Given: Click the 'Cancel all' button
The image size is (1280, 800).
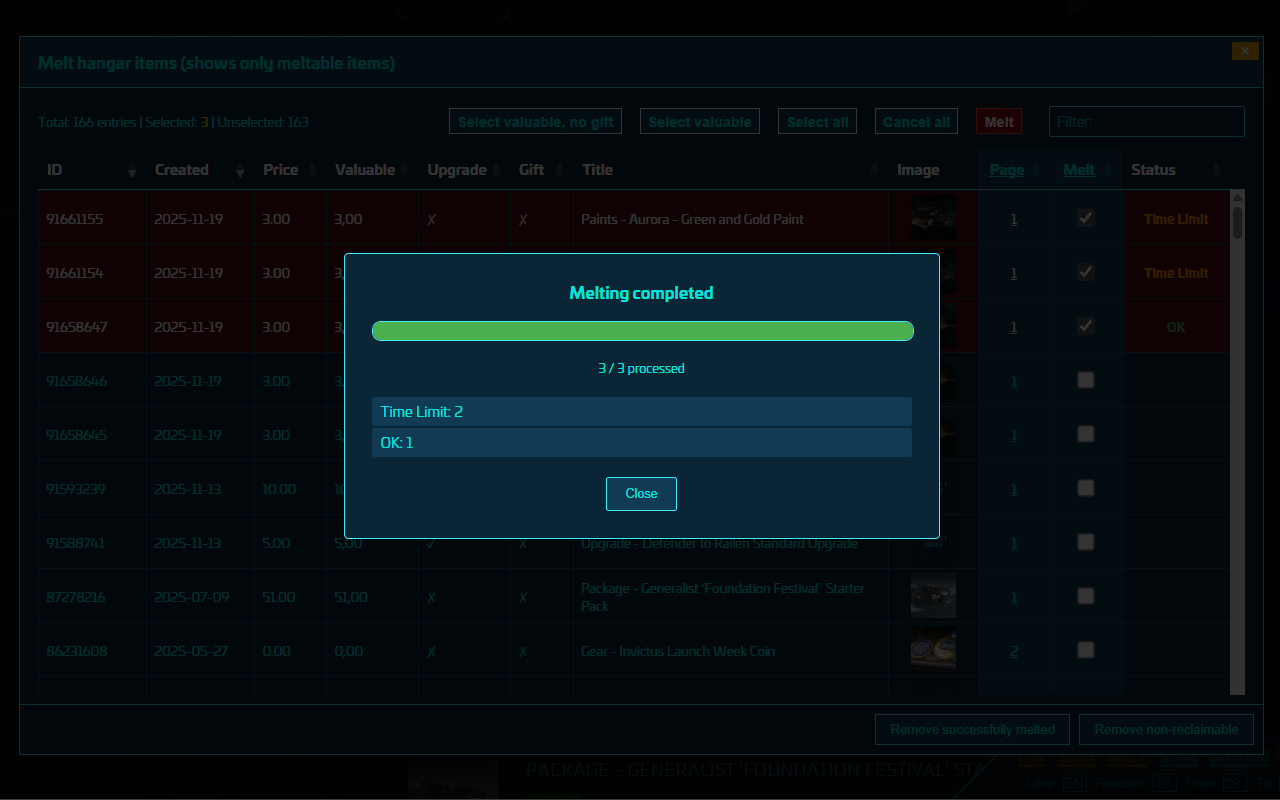Looking at the screenshot, I should (x=916, y=122).
